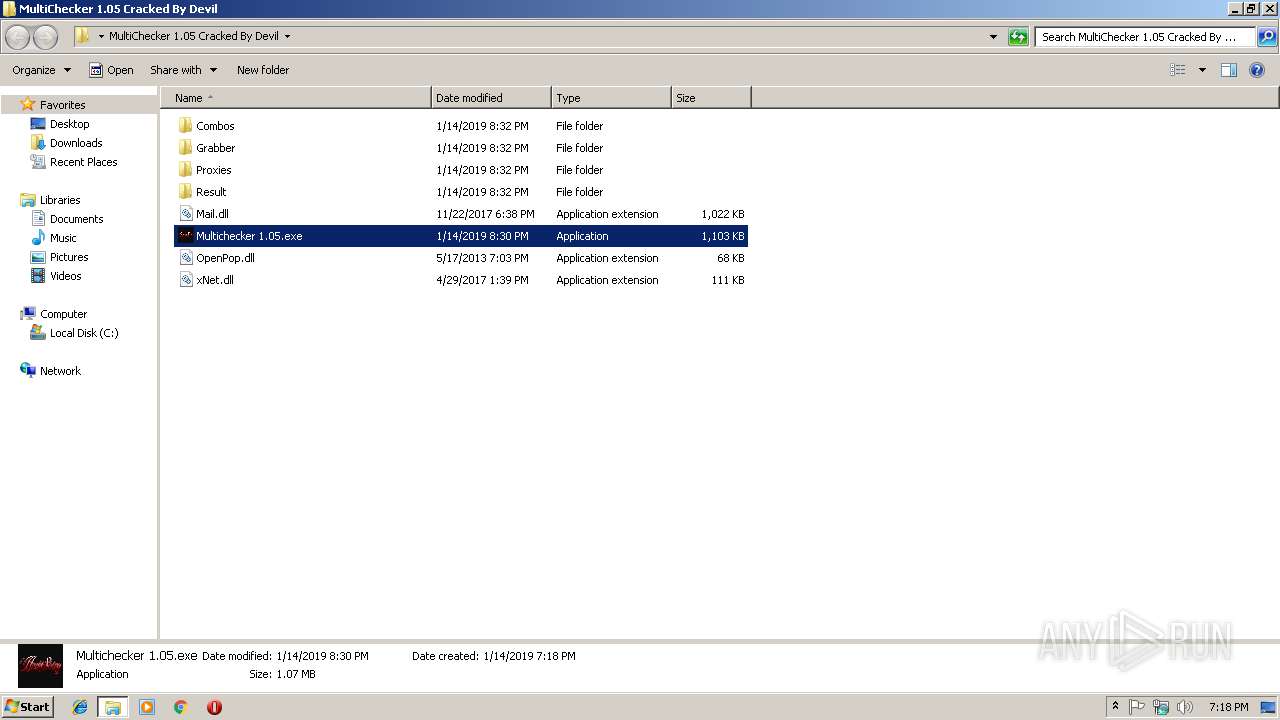This screenshot has width=1280, height=720.
Task: Sort by the Type column header
Action: pos(611,98)
